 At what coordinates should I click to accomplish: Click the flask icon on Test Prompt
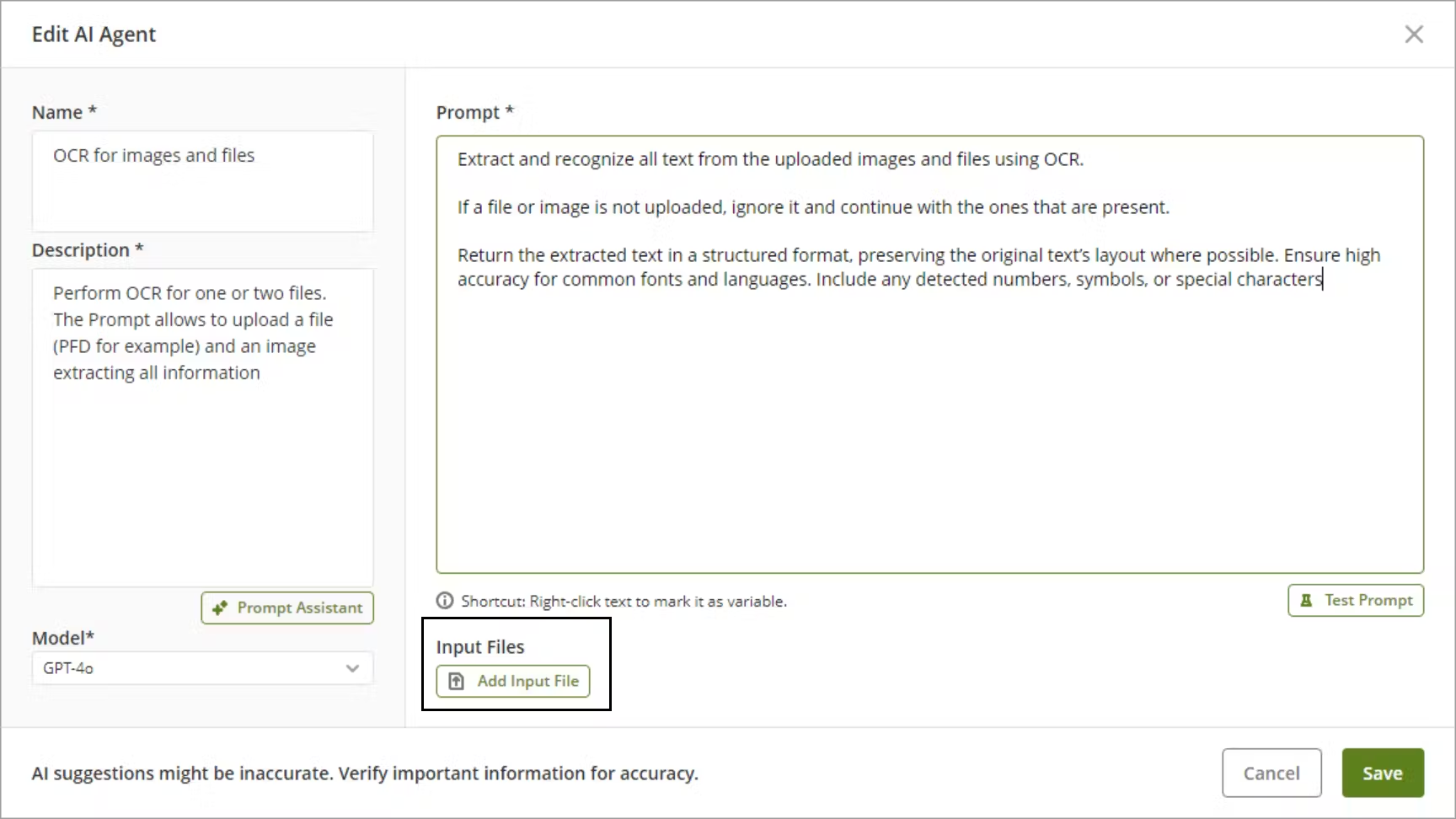tap(1306, 601)
